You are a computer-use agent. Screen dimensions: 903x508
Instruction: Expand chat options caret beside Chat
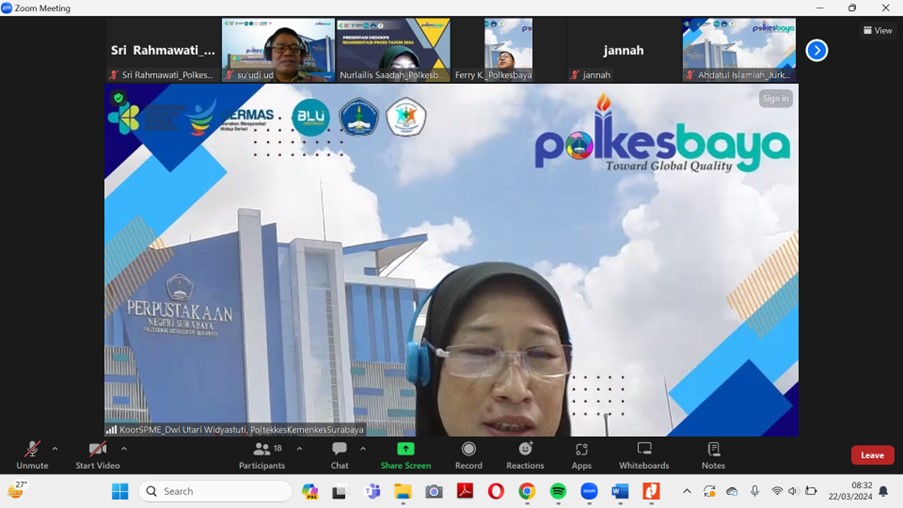pyautogui.click(x=363, y=449)
